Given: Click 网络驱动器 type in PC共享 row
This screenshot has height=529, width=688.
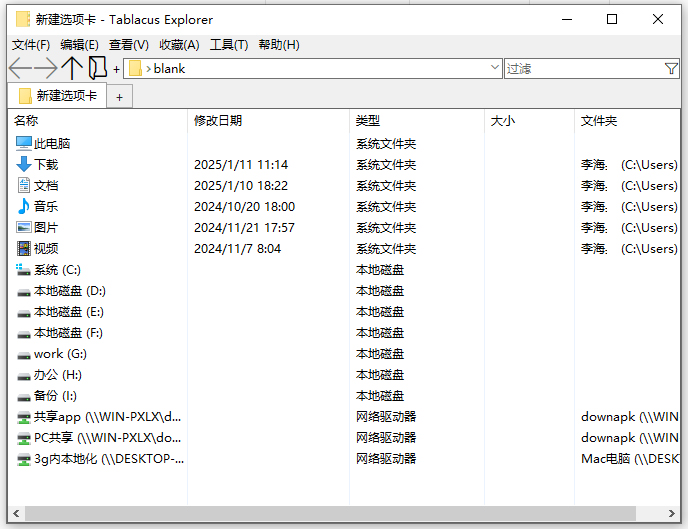Looking at the screenshot, I should pos(386,438).
